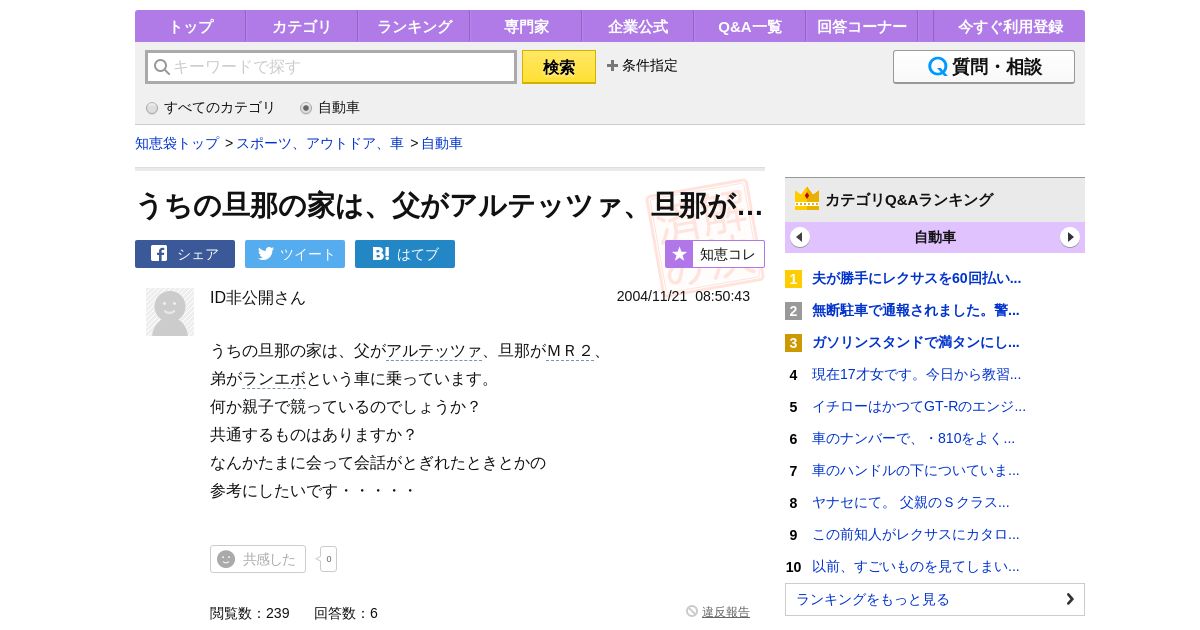Click the 共感した count bubble showing 0
1200x630 pixels.
tap(328, 559)
